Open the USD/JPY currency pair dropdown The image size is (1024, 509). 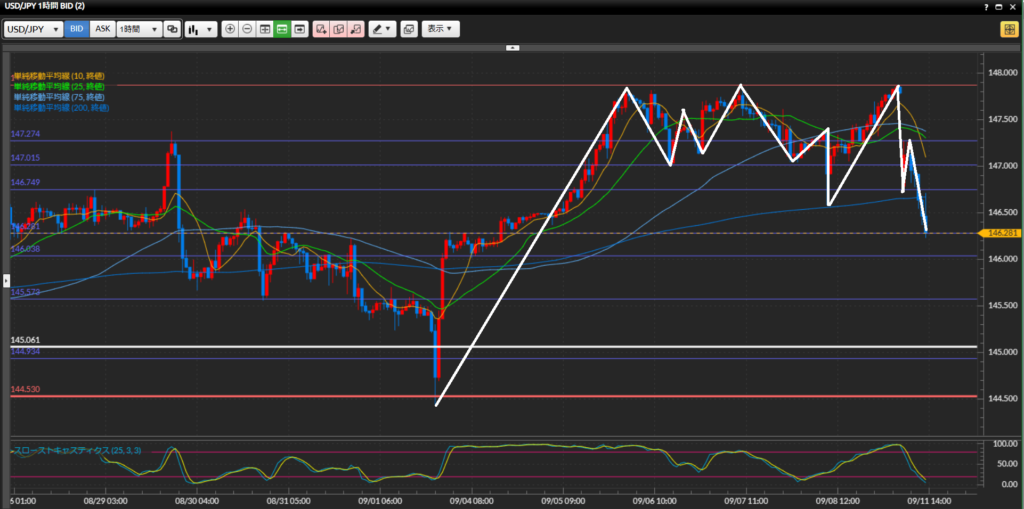coord(33,29)
